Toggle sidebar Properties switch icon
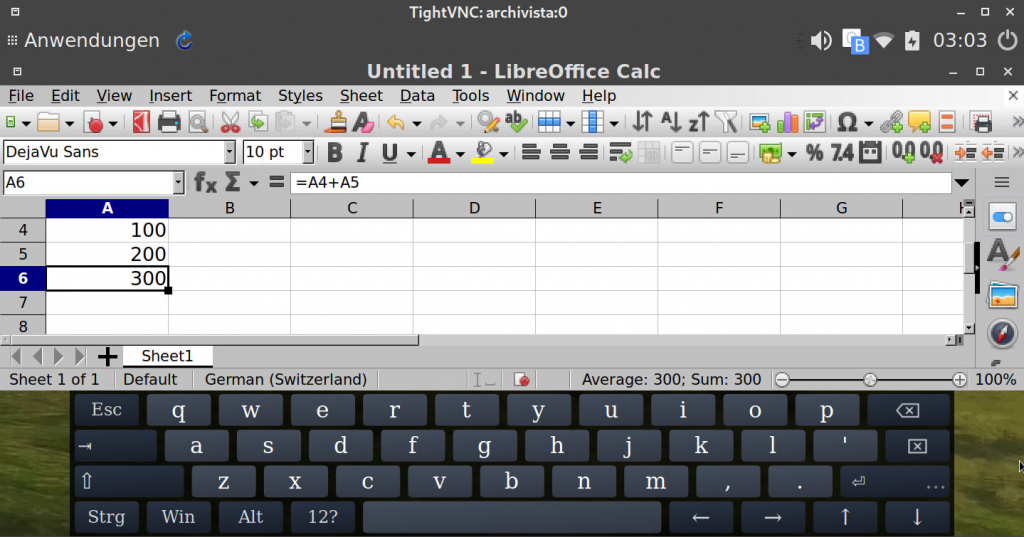1024x537 pixels. pyautogui.click(x=1002, y=217)
